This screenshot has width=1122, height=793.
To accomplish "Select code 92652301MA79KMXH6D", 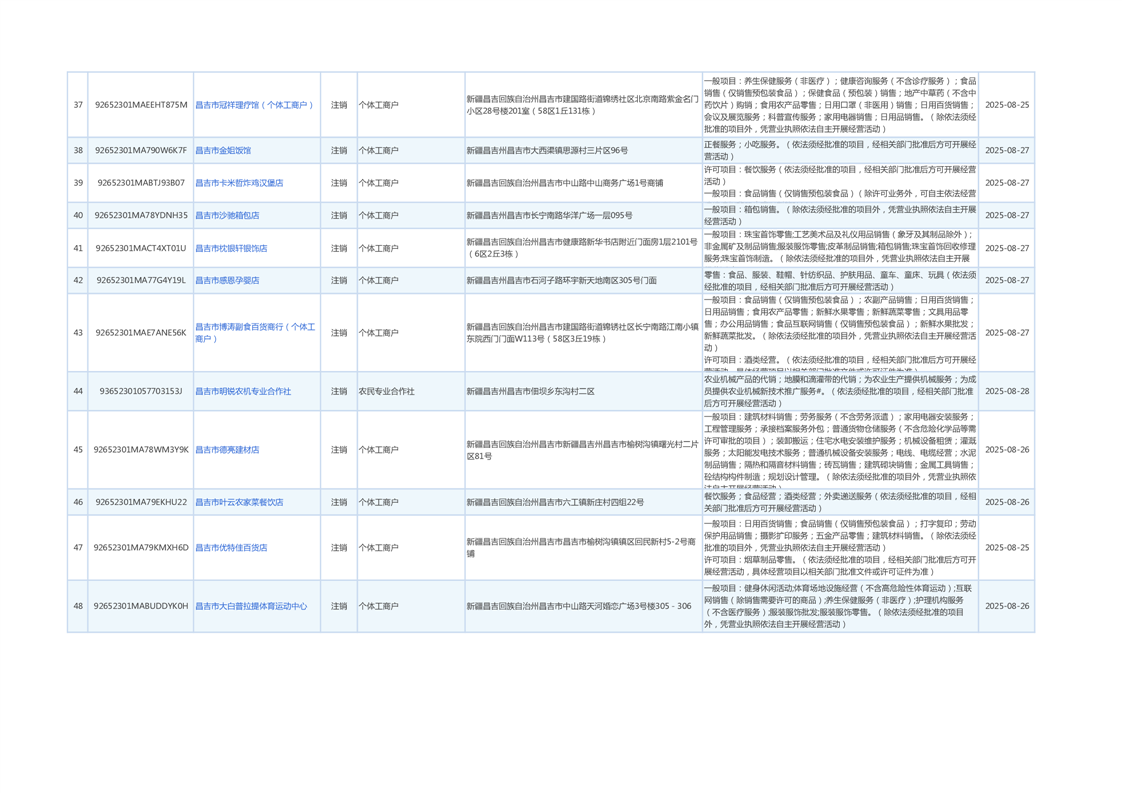I will (141, 548).
